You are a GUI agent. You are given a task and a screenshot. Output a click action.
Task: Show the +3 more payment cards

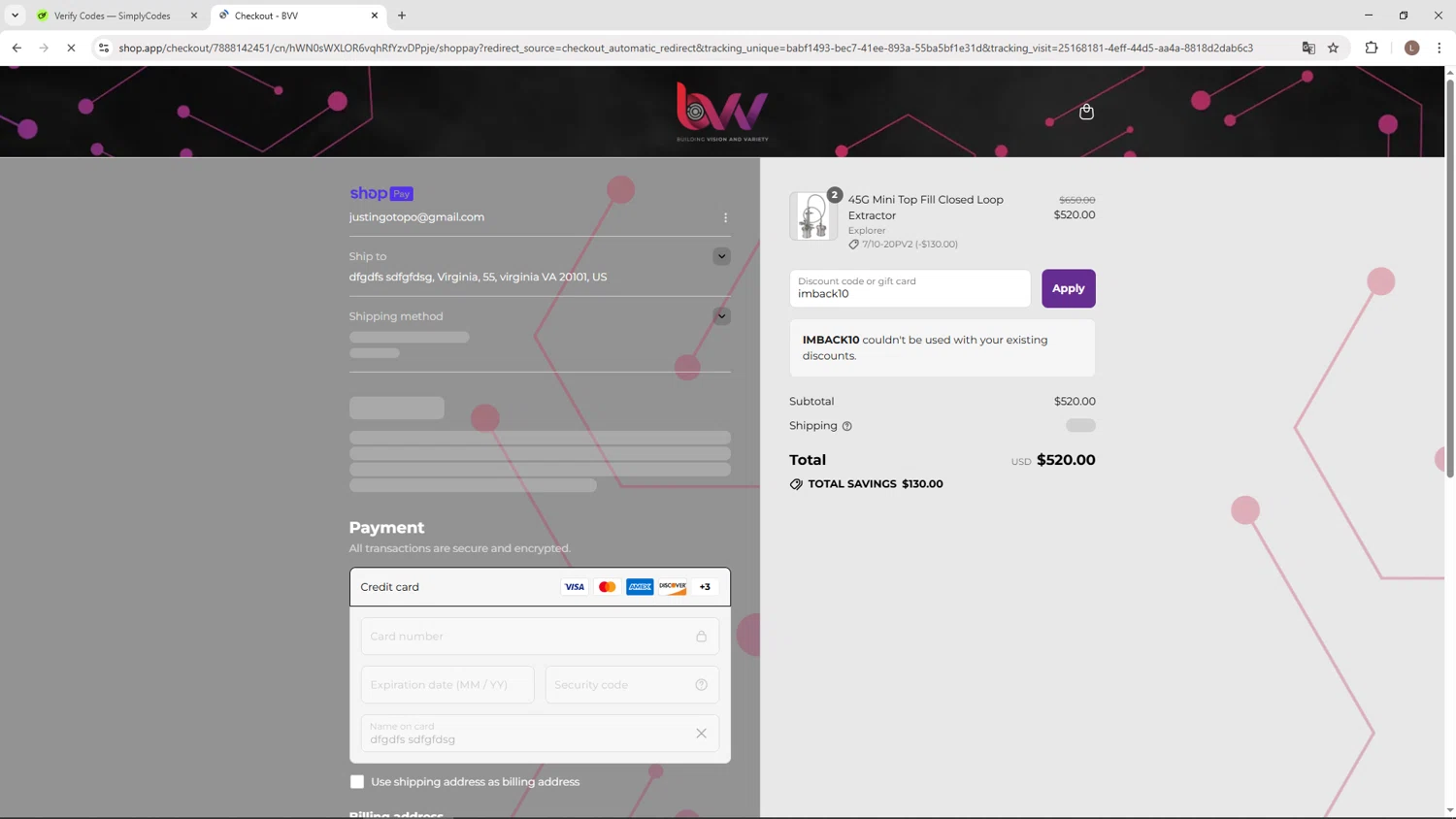[705, 587]
